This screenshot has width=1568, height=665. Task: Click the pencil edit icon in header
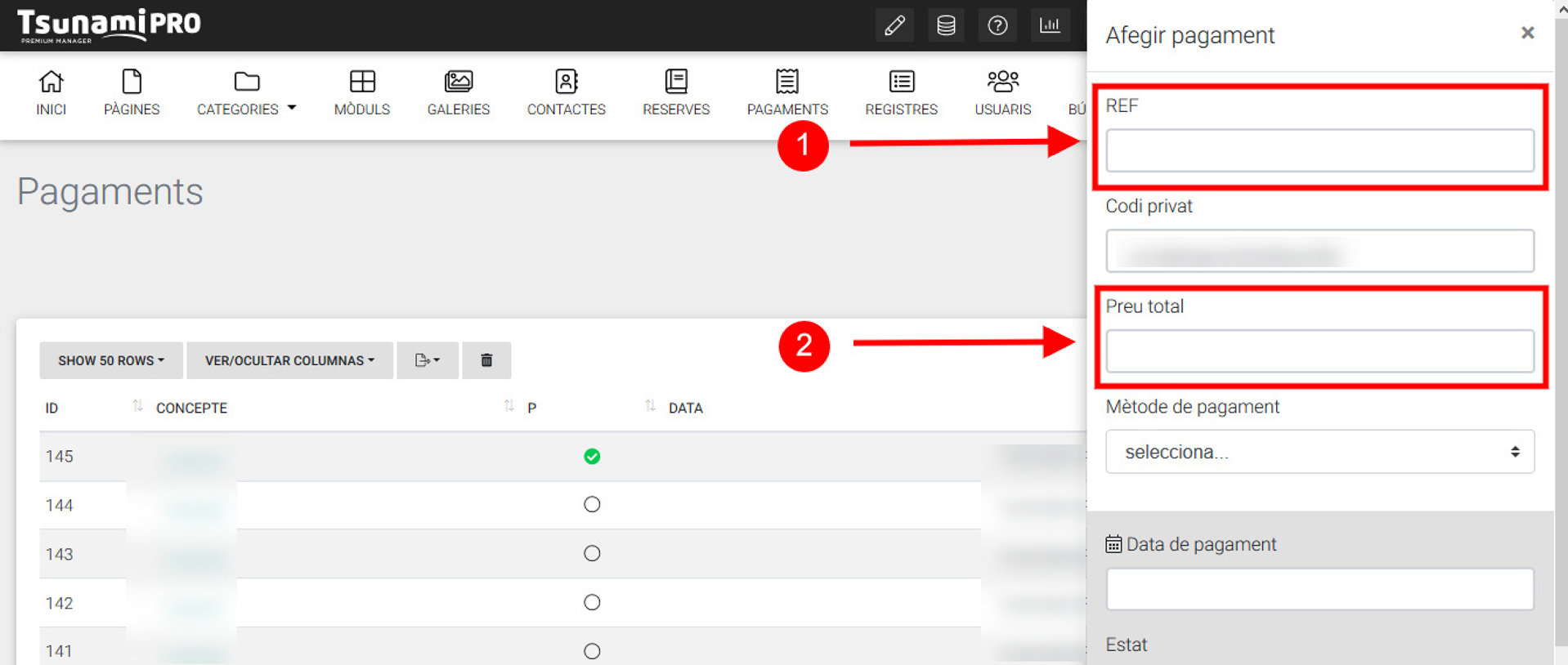[x=894, y=25]
